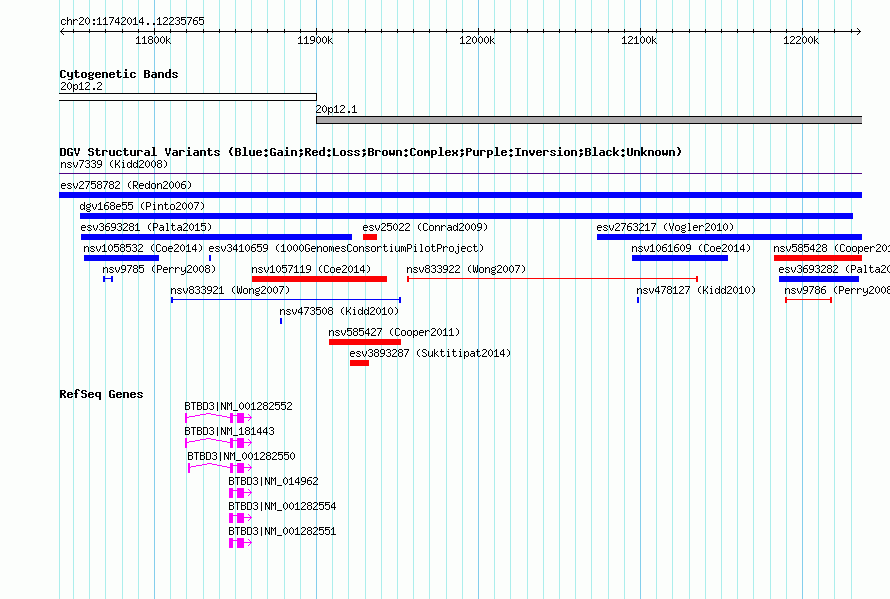Viewport: 890px width, 599px height.
Task: Click the BTBD3|NM_001282550 transcript label
Action: (x=241, y=456)
